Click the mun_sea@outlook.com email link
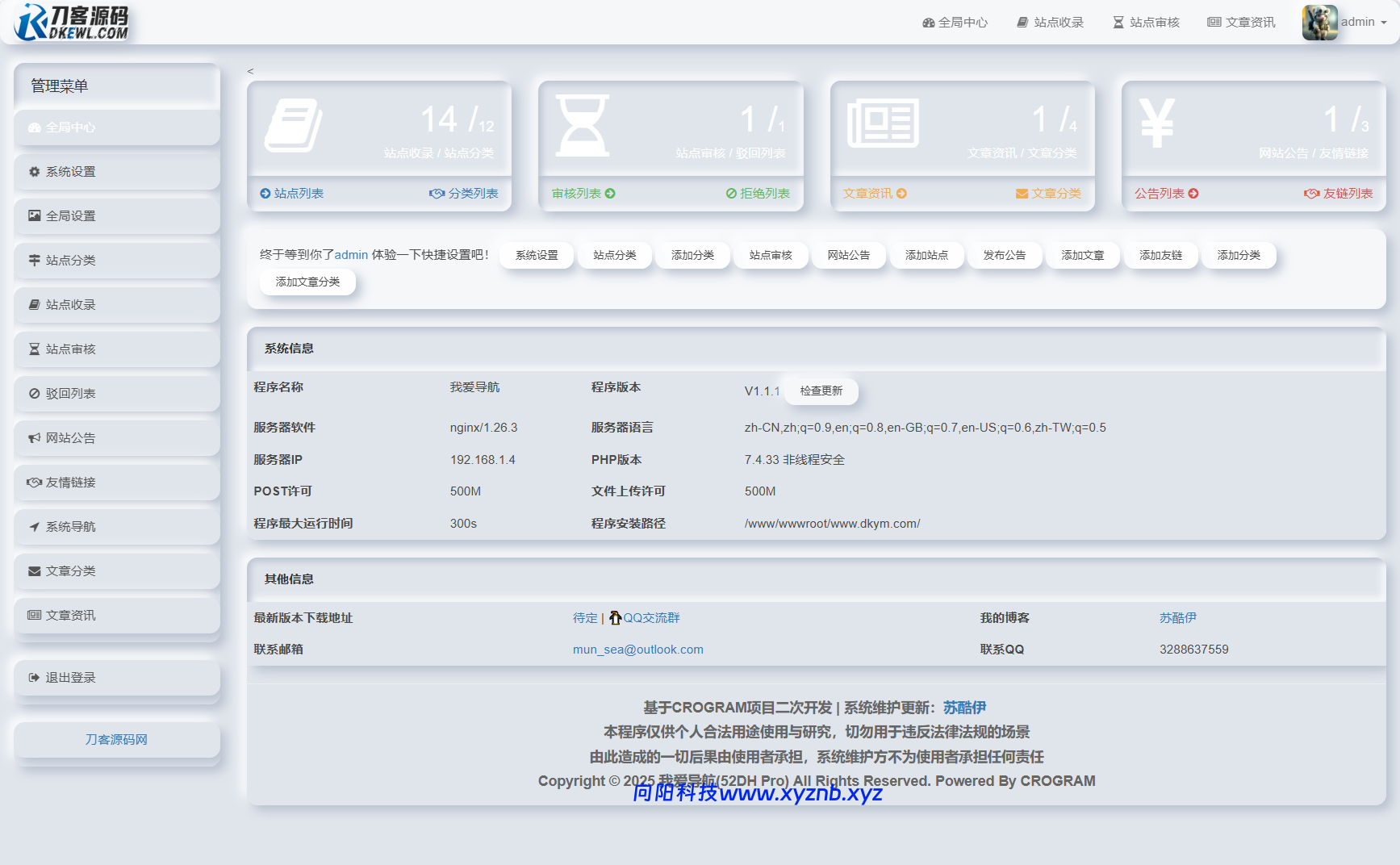This screenshot has width=1400, height=865. (x=637, y=650)
